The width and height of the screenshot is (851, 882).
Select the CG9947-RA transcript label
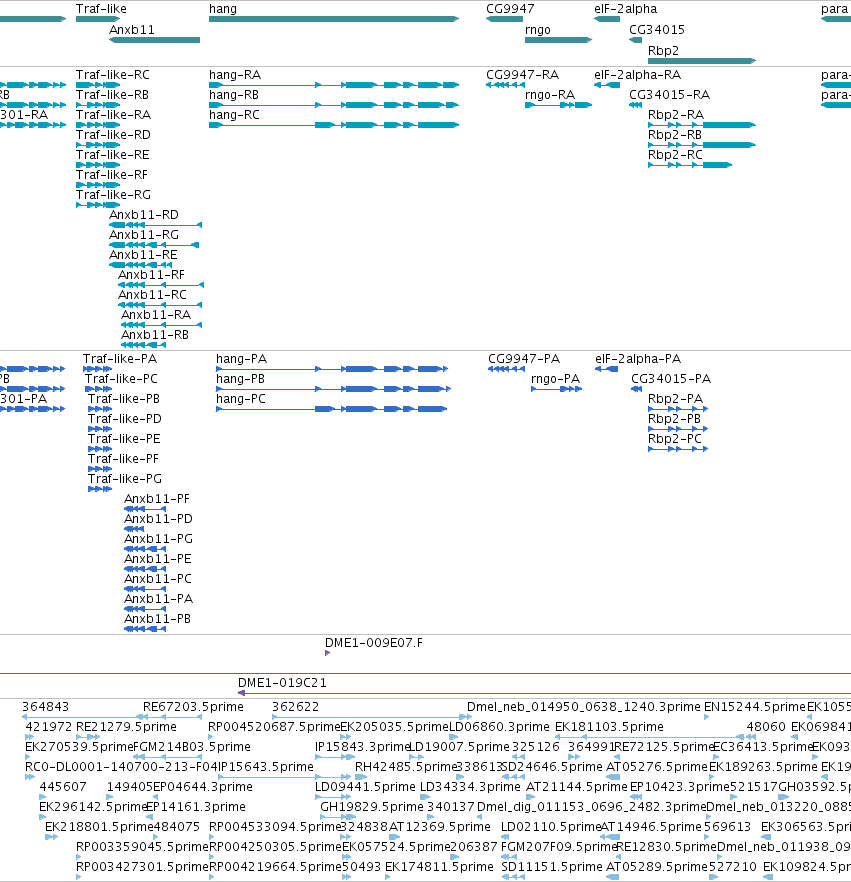pyautogui.click(x=523, y=75)
